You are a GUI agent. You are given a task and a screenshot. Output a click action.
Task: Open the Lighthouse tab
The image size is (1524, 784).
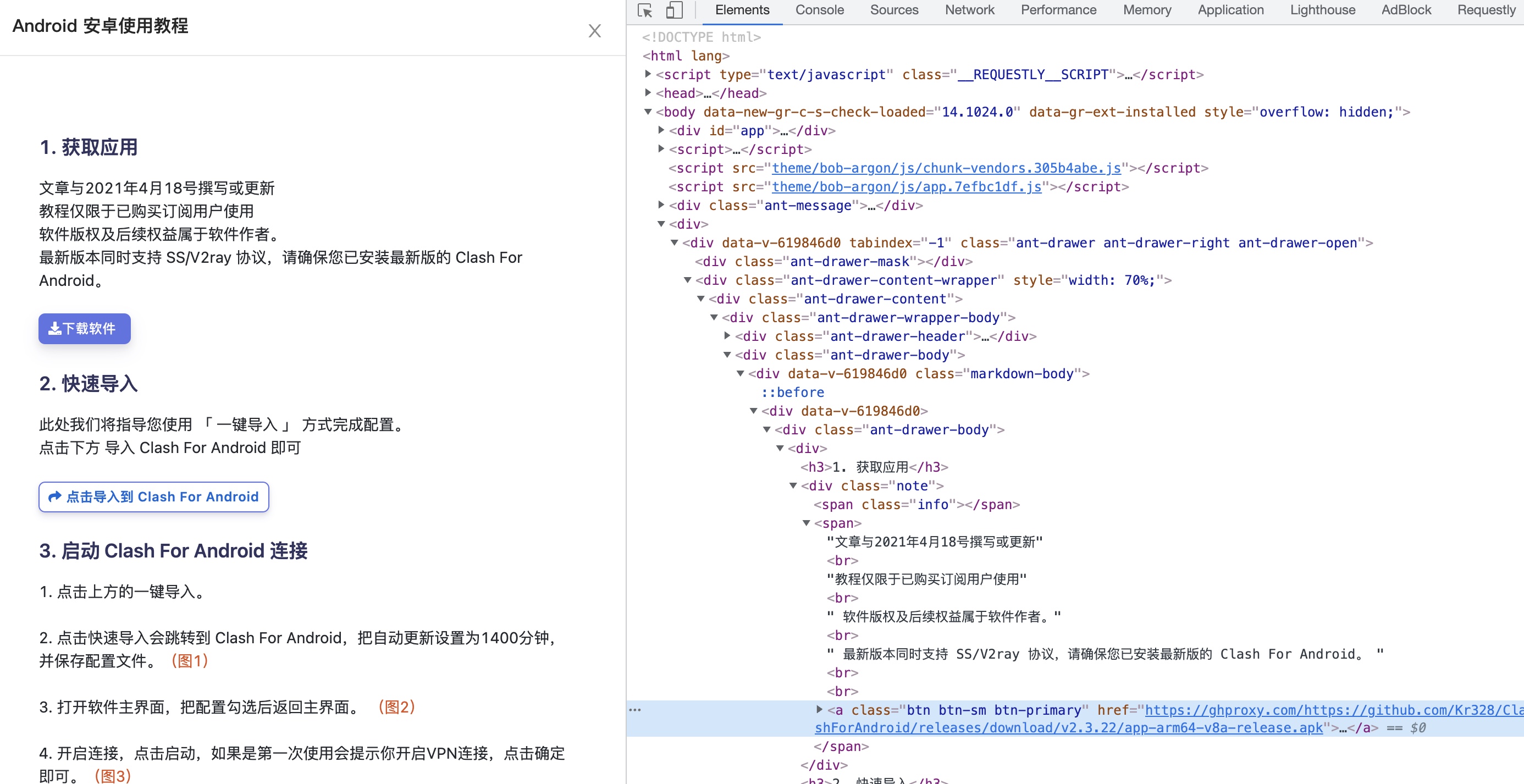point(1322,10)
